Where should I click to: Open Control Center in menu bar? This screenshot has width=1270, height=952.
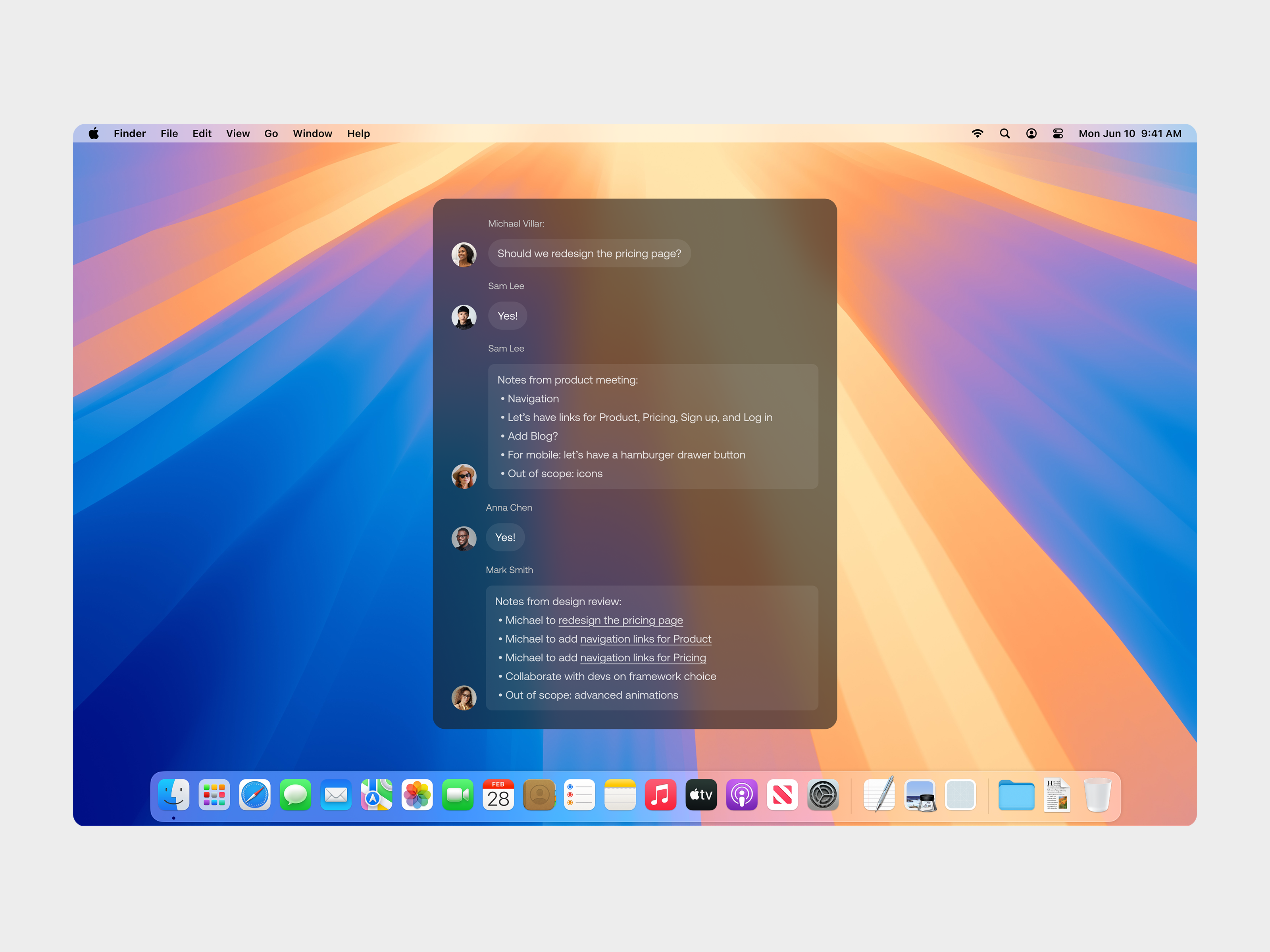click(1058, 133)
